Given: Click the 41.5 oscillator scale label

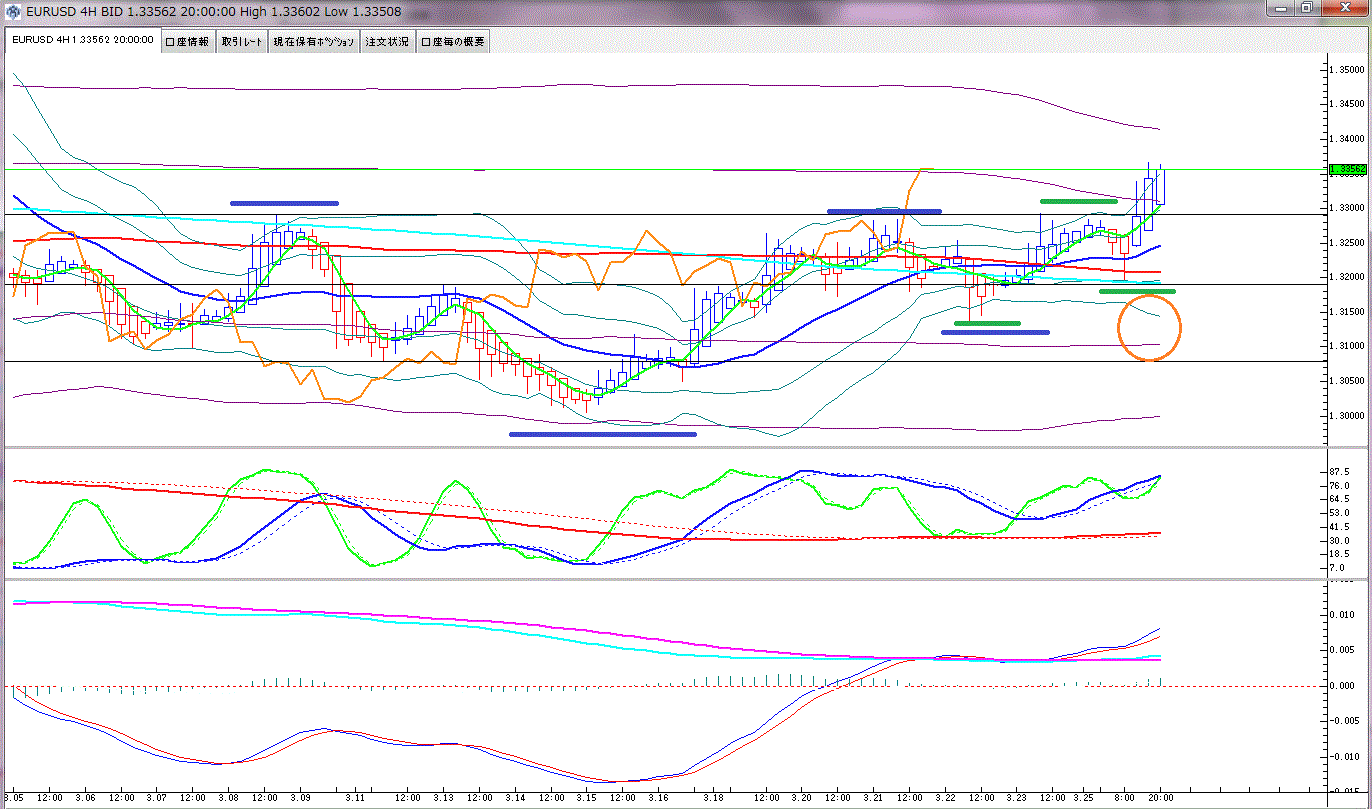Looking at the screenshot, I should (1341, 527).
